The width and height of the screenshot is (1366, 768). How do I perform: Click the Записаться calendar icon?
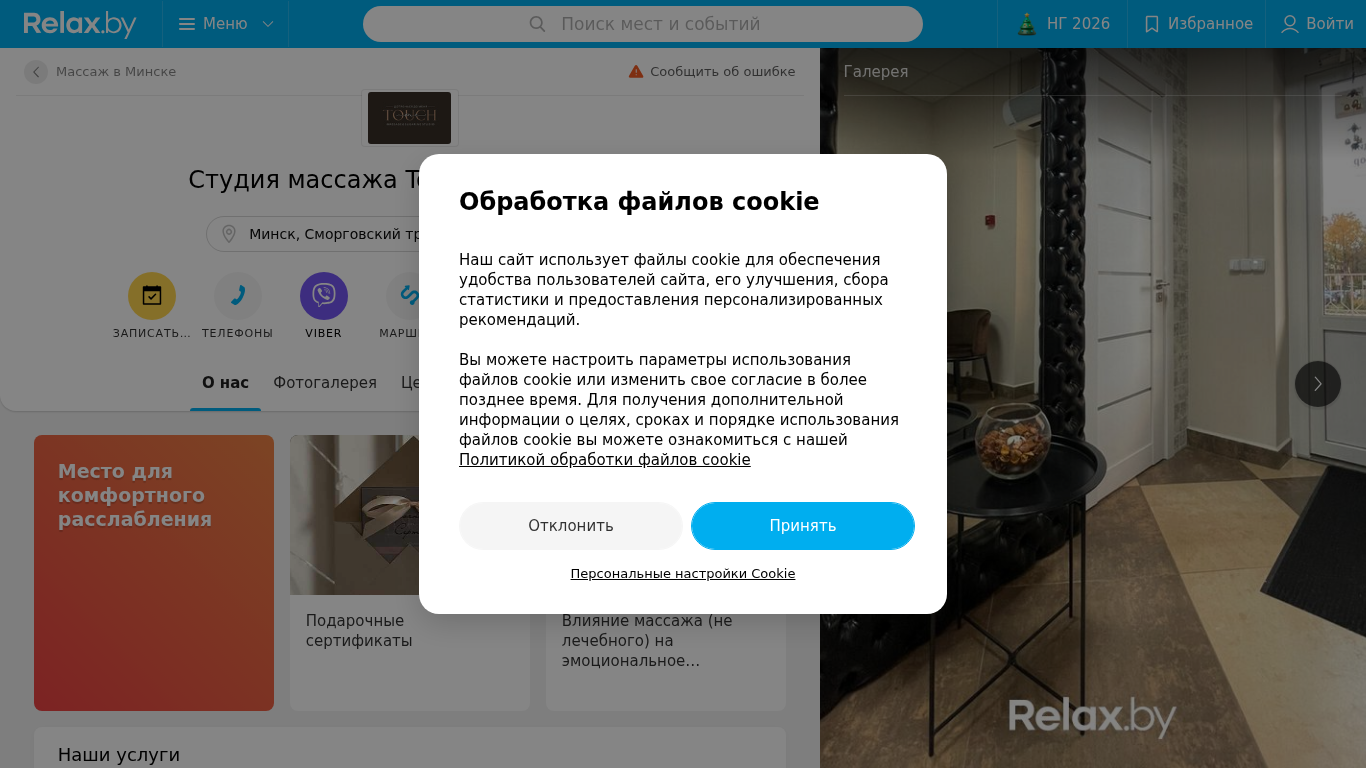tap(152, 296)
